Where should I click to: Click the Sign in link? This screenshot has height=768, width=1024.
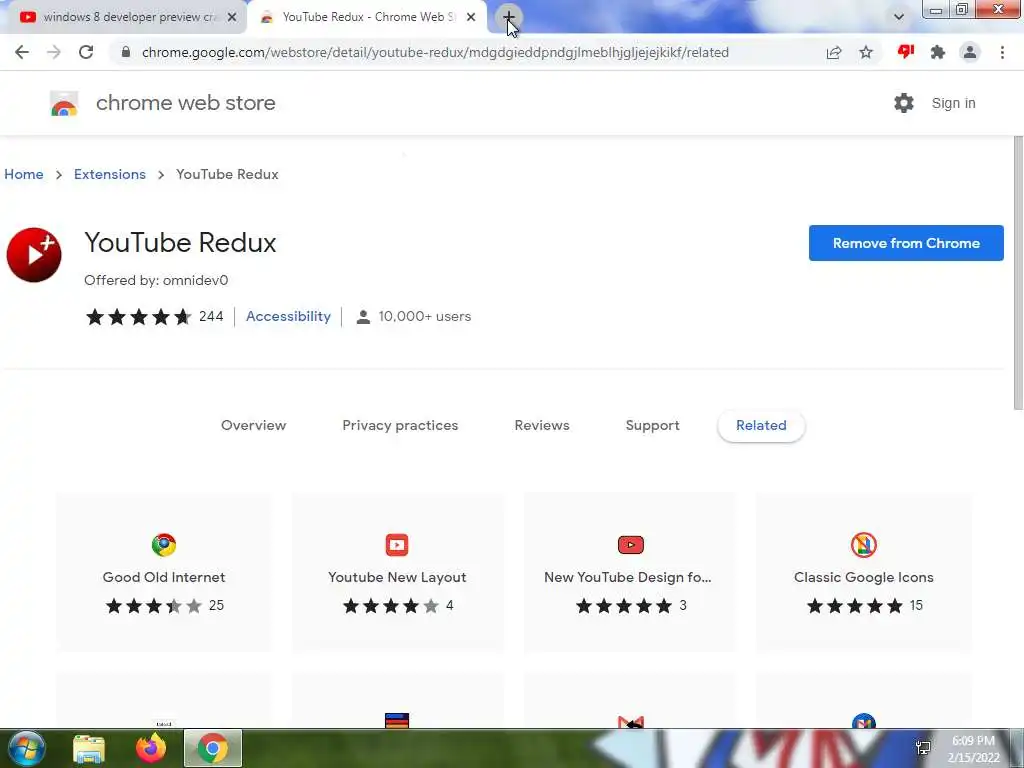[x=953, y=103]
